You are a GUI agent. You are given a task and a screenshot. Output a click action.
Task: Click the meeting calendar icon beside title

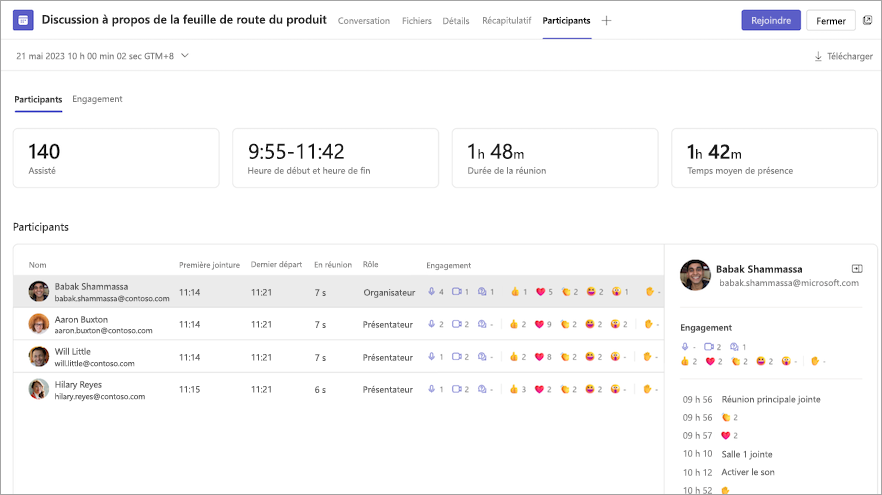(x=23, y=20)
